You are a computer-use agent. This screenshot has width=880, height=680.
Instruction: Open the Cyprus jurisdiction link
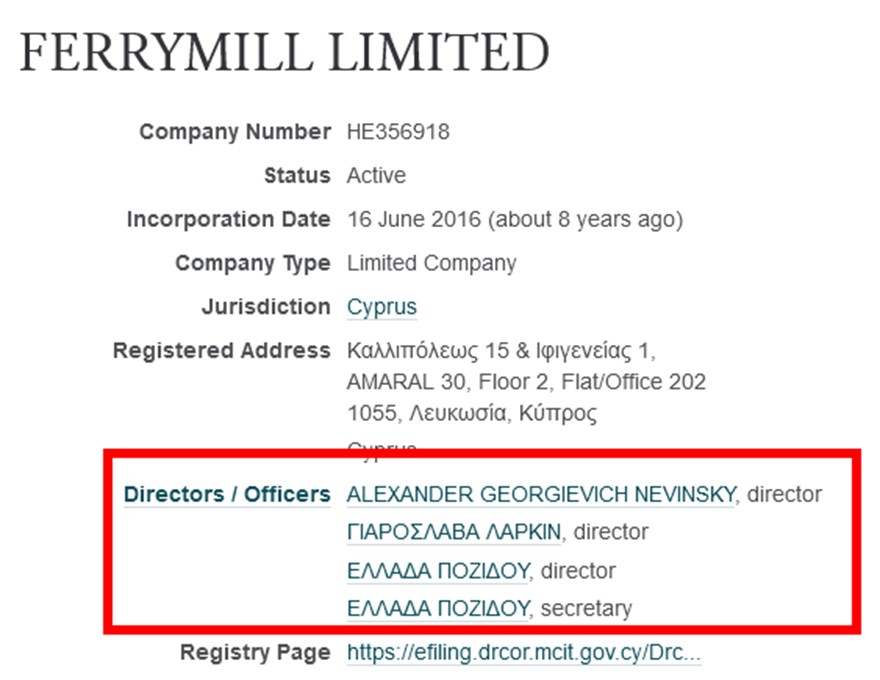pos(381,307)
